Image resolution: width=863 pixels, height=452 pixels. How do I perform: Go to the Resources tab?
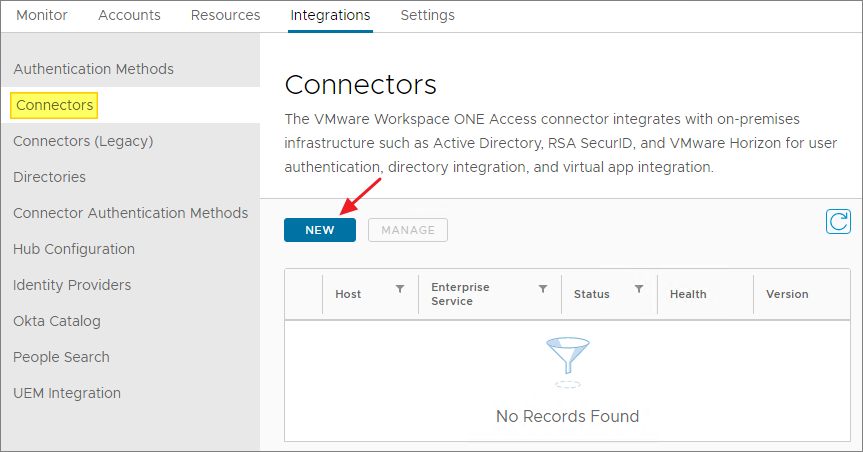(x=225, y=15)
